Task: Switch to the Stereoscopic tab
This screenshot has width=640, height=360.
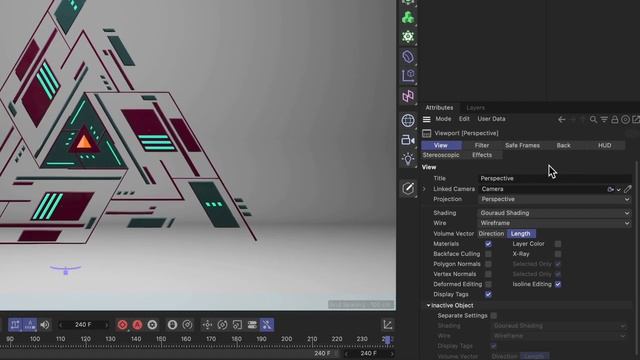Action: [x=441, y=155]
